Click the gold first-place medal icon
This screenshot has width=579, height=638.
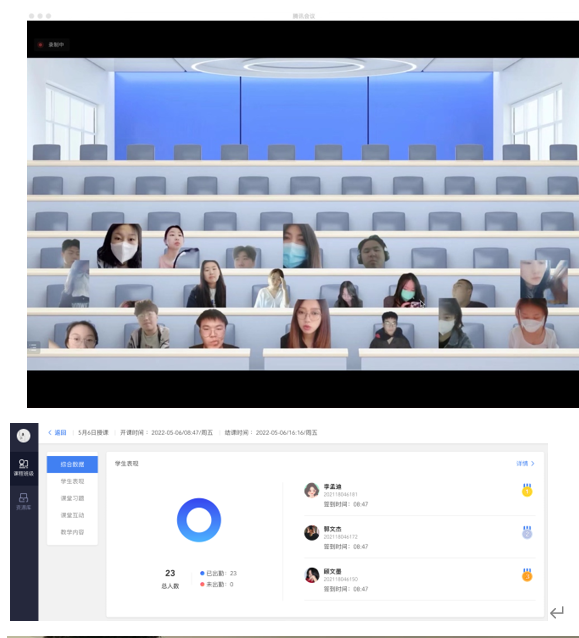click(527, 490)
